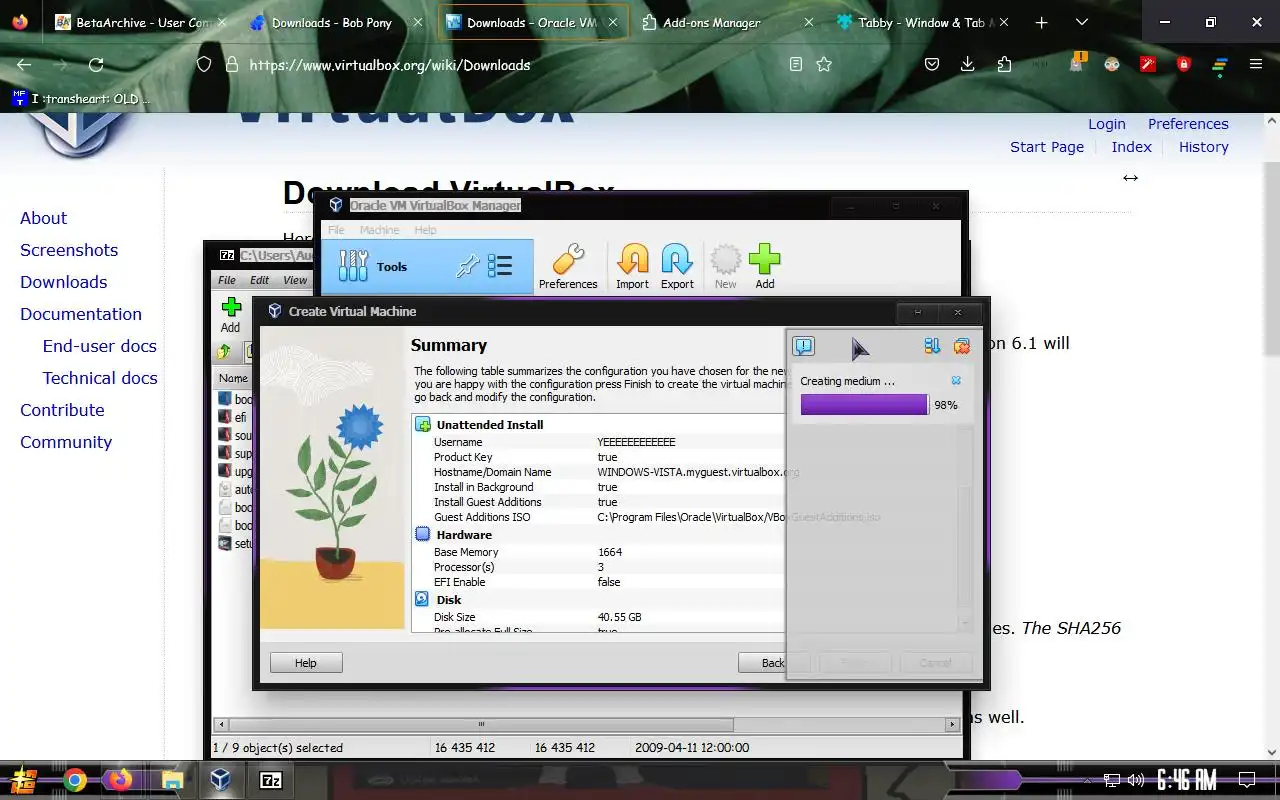Click the Name column header in 7-Zip
Screen dimensions: 1280x800
coord(234,378)
